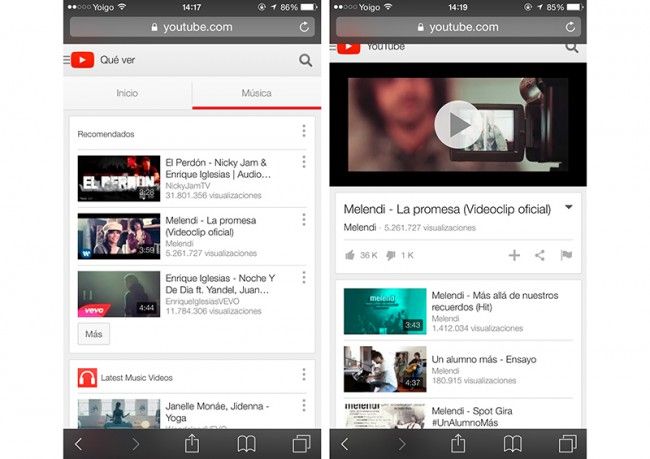Open search in left phone header

click(306, 61)
